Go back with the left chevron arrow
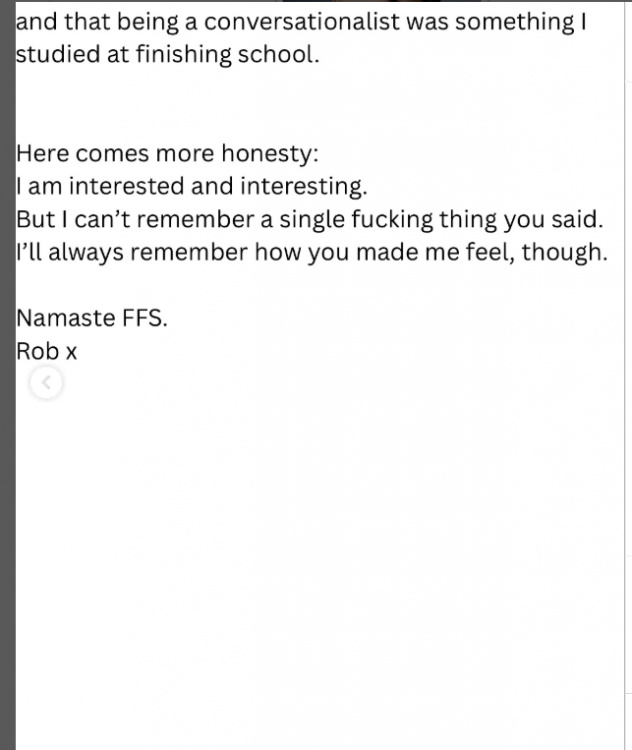 point(46,383)
